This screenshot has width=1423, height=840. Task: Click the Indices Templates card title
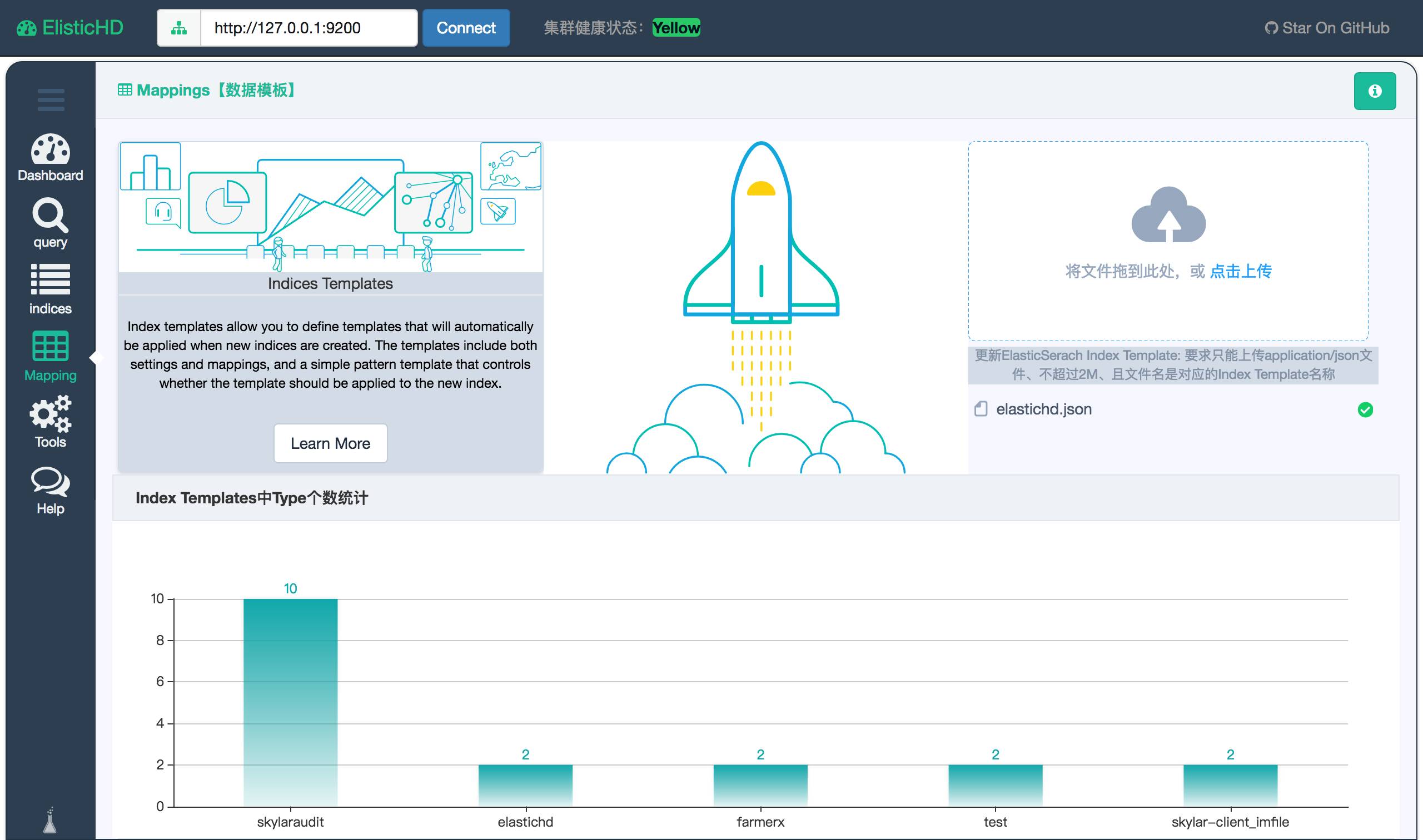pos(331,283)
